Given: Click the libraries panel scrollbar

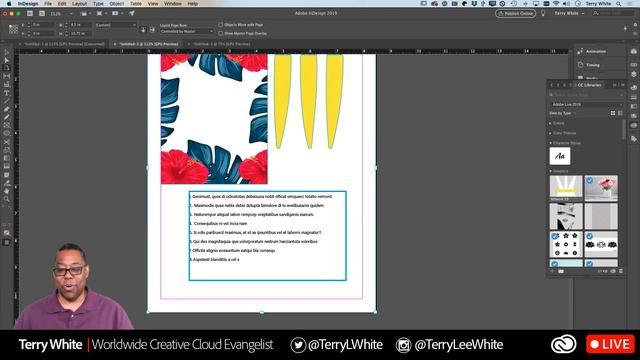Looking at the screenshot, I should [x=624, y=130].
